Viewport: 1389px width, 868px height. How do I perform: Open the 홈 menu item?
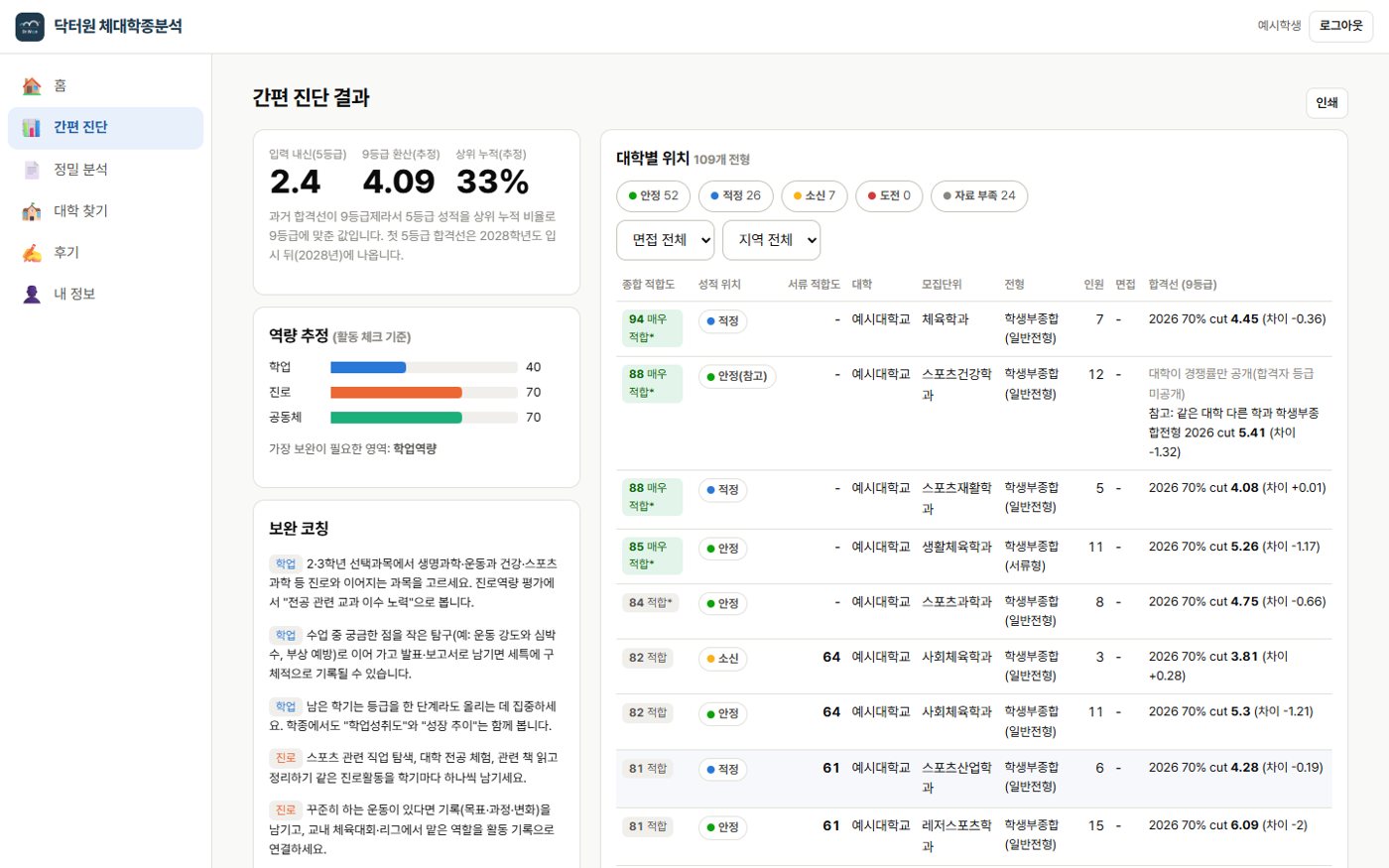105,86
